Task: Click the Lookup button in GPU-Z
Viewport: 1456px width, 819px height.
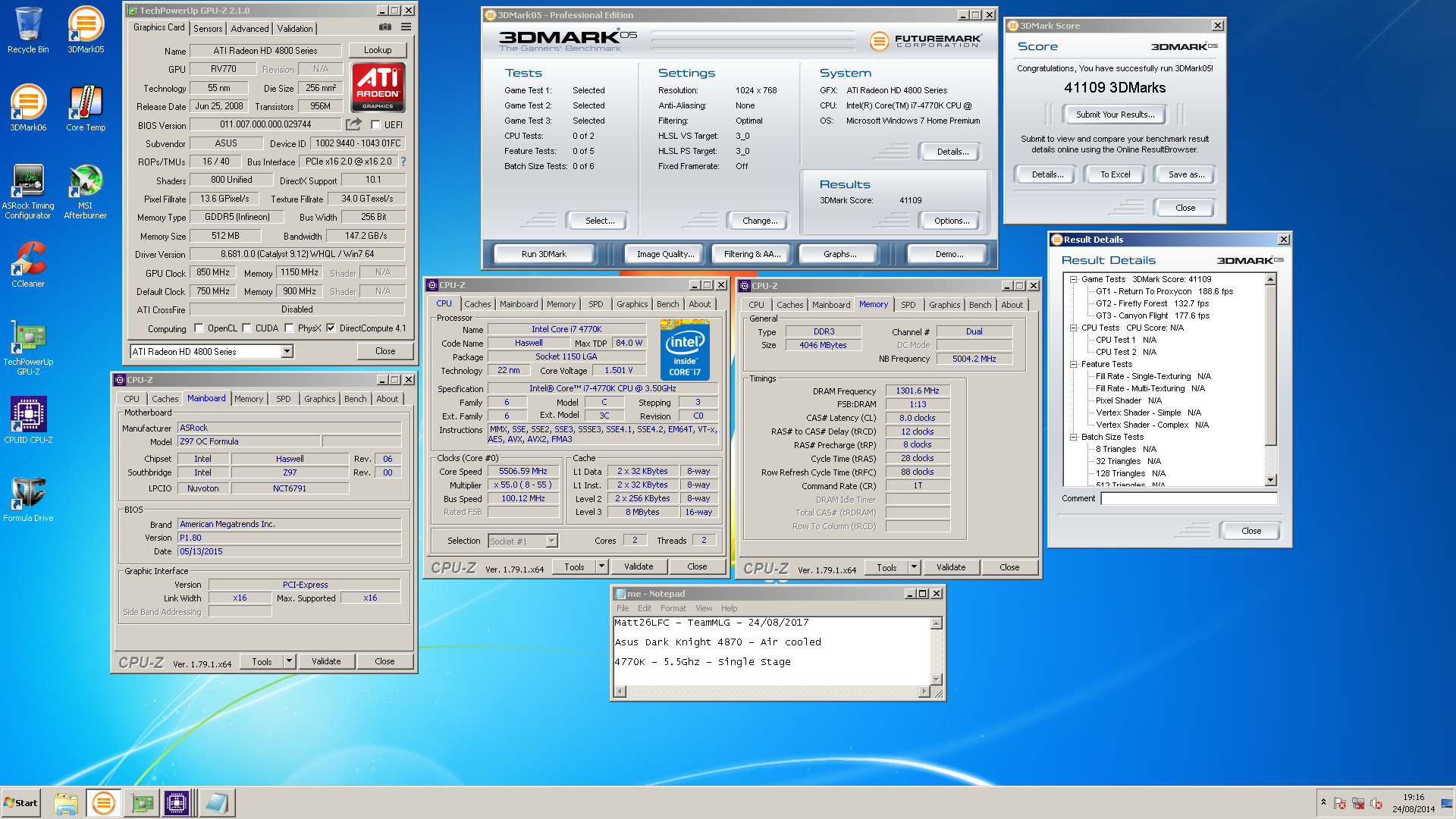Action: click(378, 50)
